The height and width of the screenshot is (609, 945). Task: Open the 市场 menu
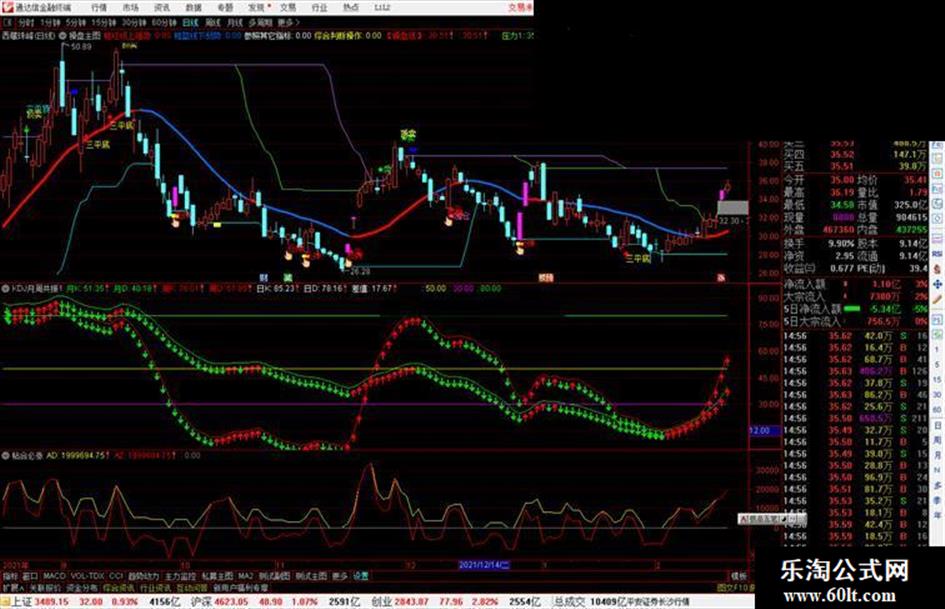[x=130, y=7]
